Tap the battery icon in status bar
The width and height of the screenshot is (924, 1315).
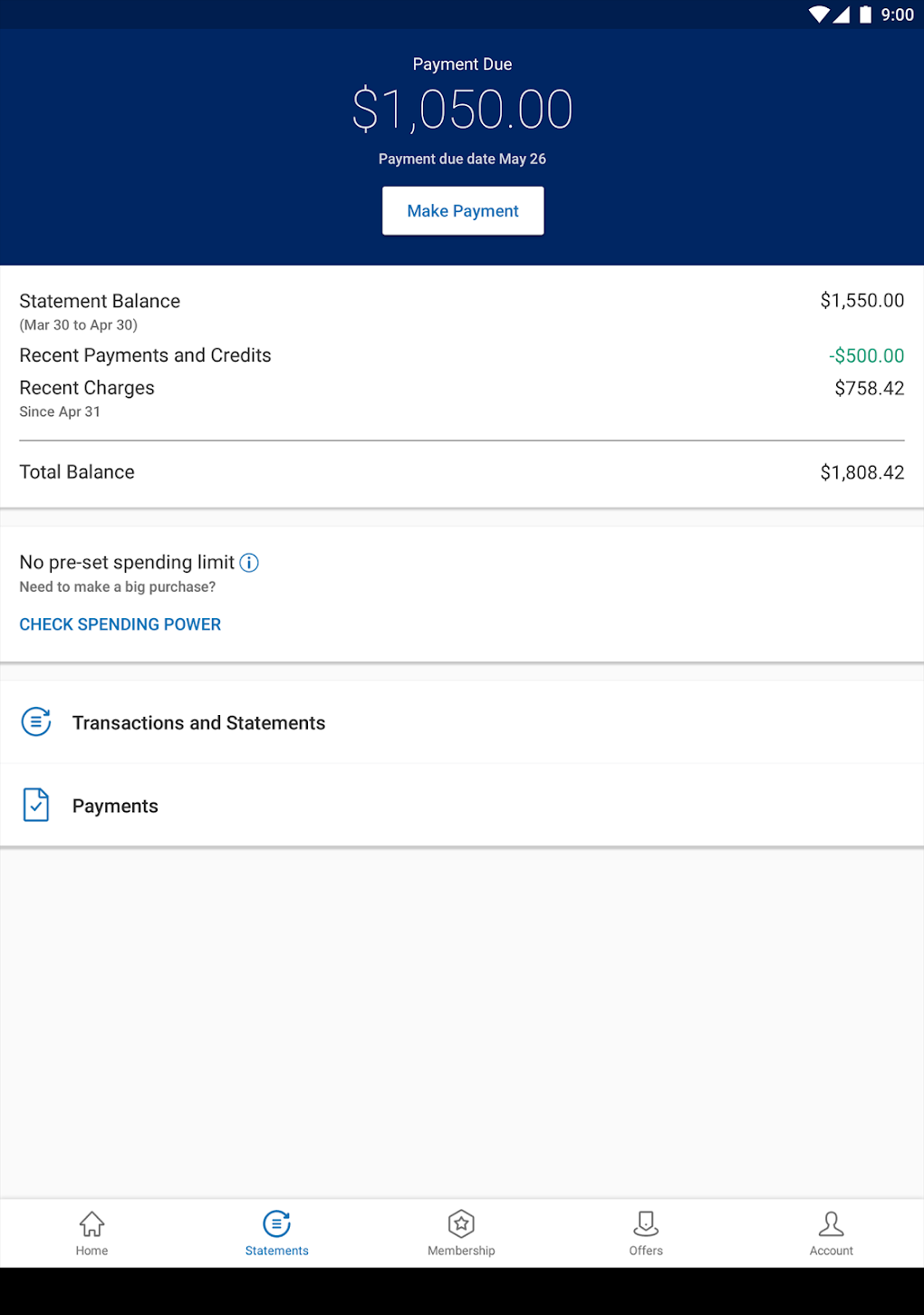(x=865, y=15)
